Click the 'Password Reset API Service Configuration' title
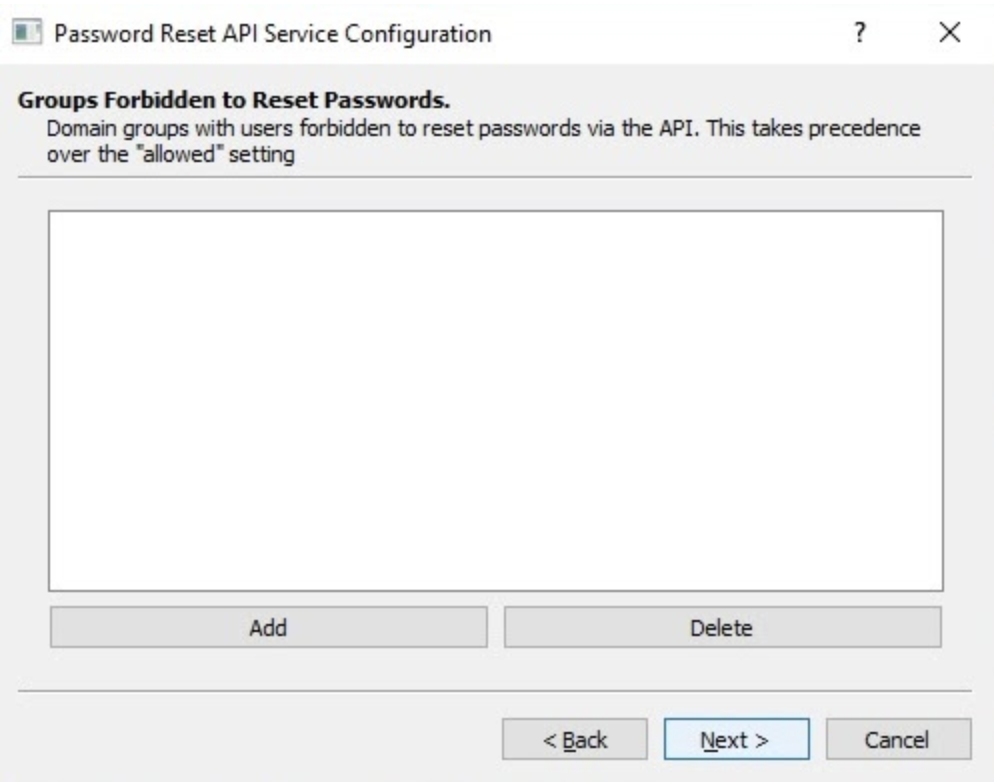Viewport: 994px width, 782px height. 272,34
